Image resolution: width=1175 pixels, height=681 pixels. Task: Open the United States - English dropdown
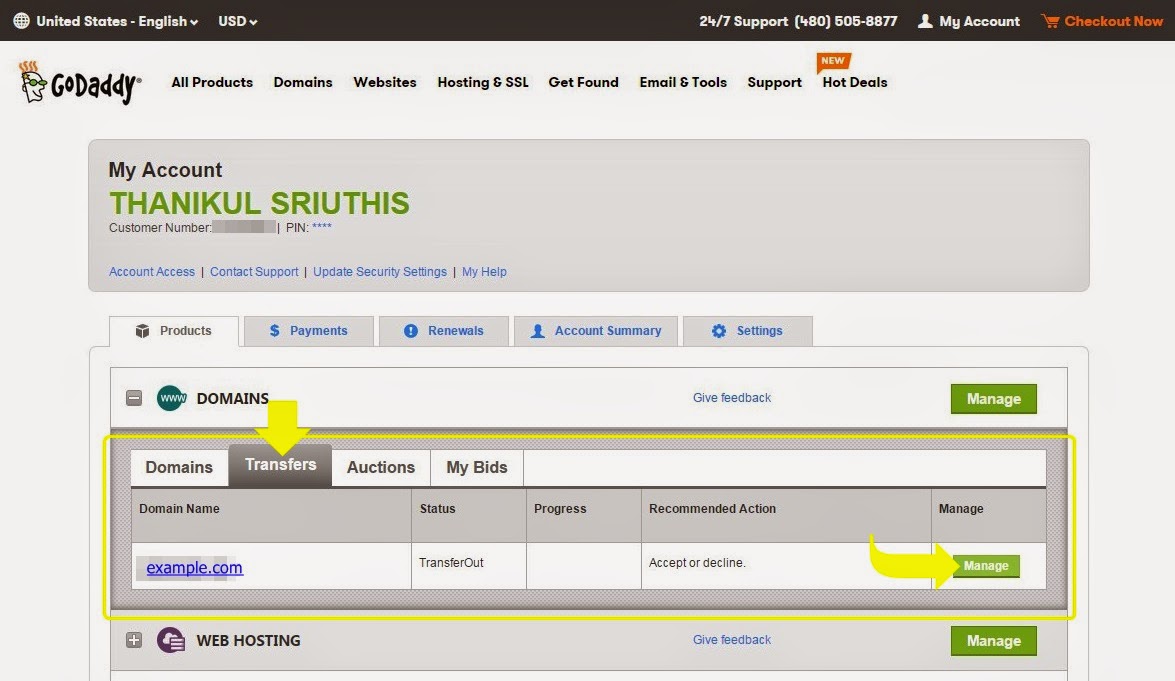tap(117, 21)
